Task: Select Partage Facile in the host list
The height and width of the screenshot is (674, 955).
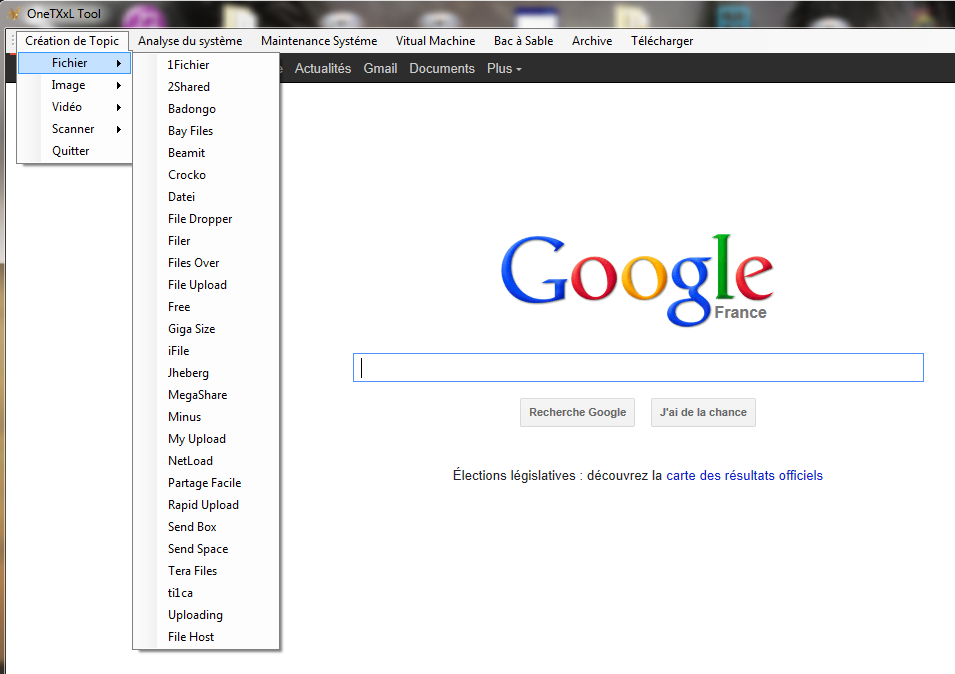Action: (x=206, y=483)
